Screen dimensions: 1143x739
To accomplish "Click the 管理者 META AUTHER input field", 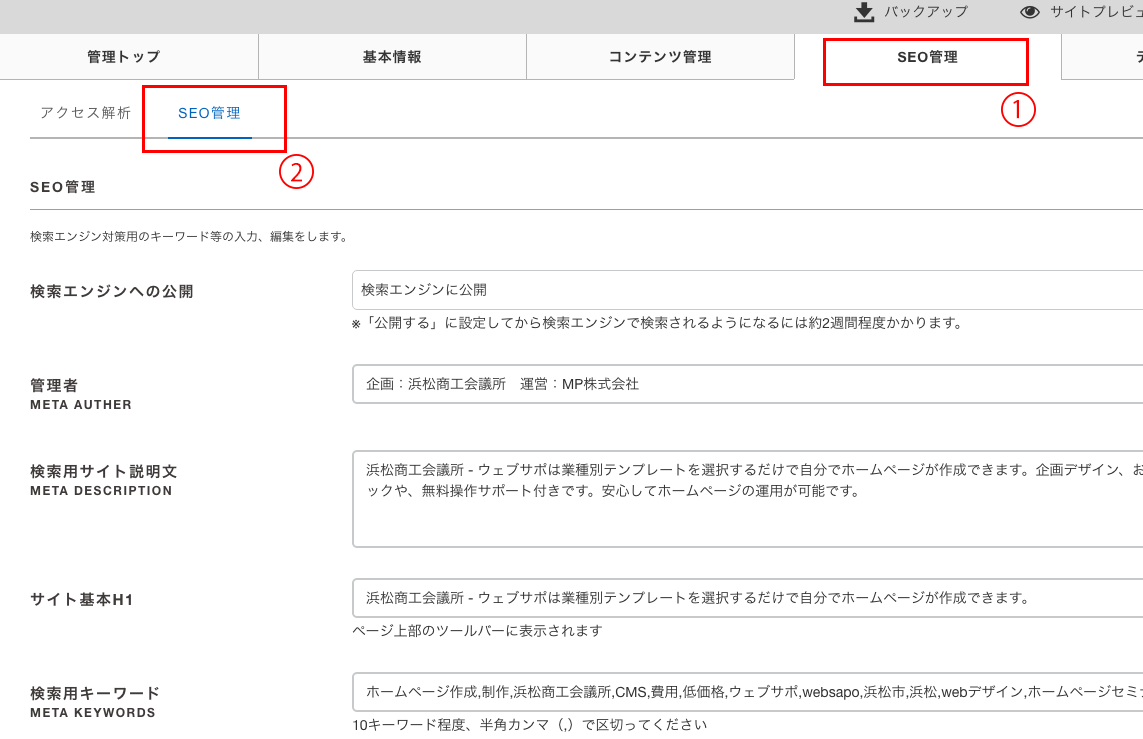I will point(747,384).
